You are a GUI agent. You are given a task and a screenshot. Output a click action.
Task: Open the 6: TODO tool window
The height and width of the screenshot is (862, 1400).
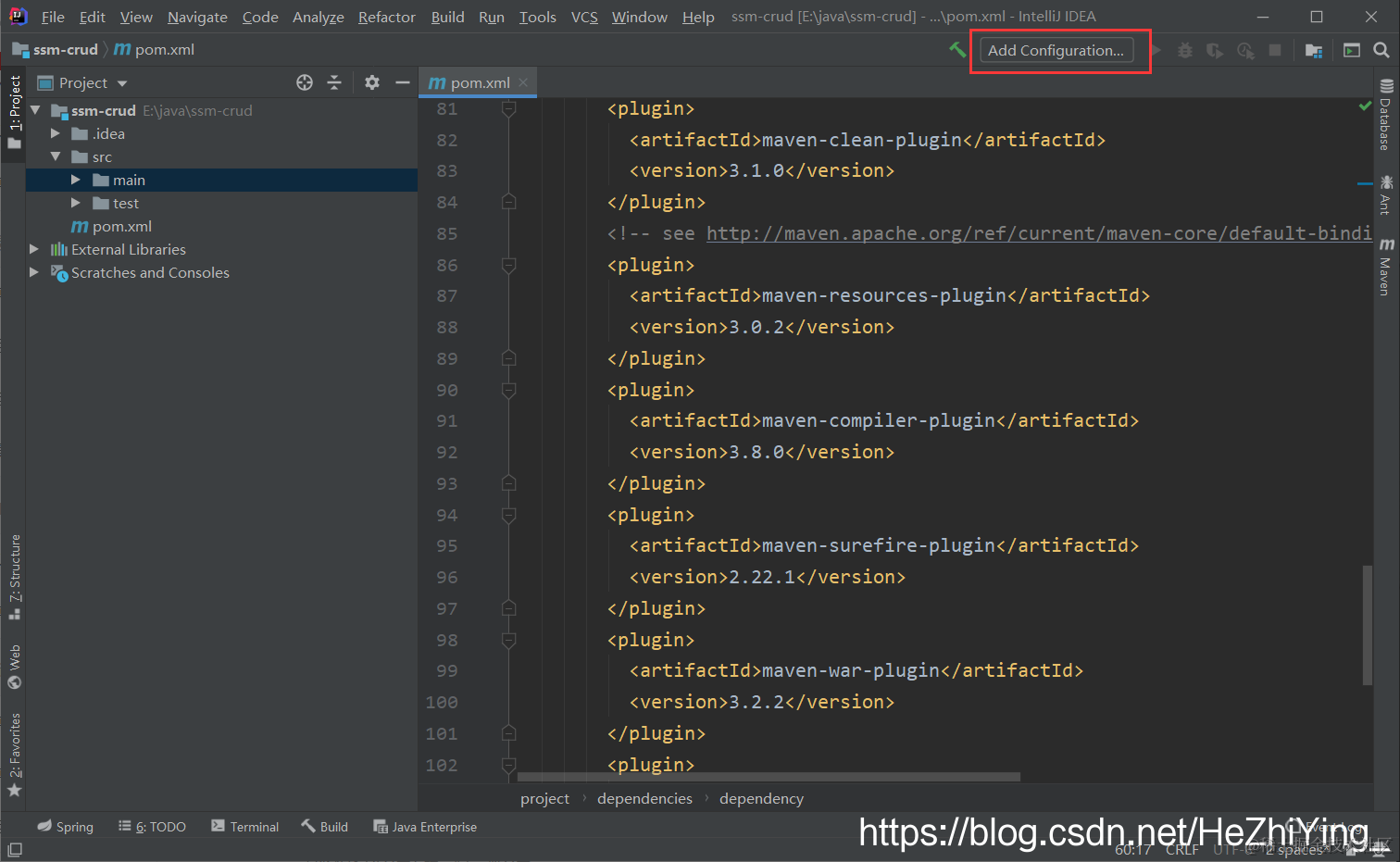152,827
